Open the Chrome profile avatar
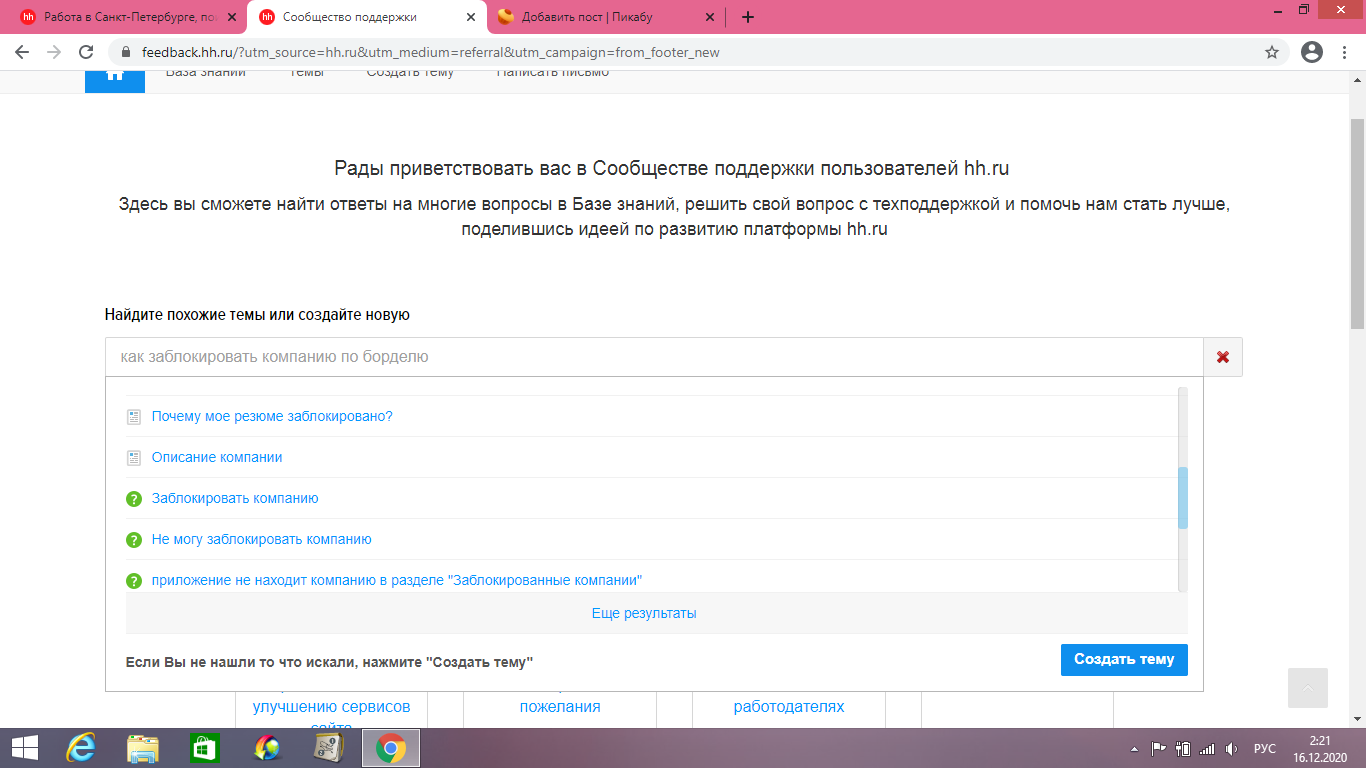Image resolution: width=1366 pixels, height=768 pixels. (1312, 52)
